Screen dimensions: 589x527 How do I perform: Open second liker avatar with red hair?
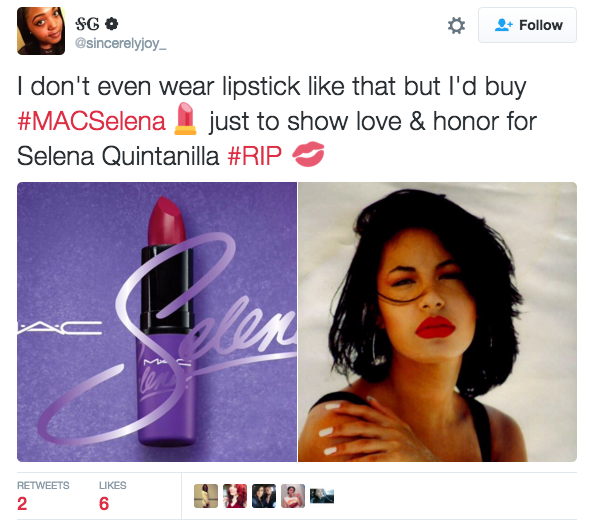tap(235, 496)
